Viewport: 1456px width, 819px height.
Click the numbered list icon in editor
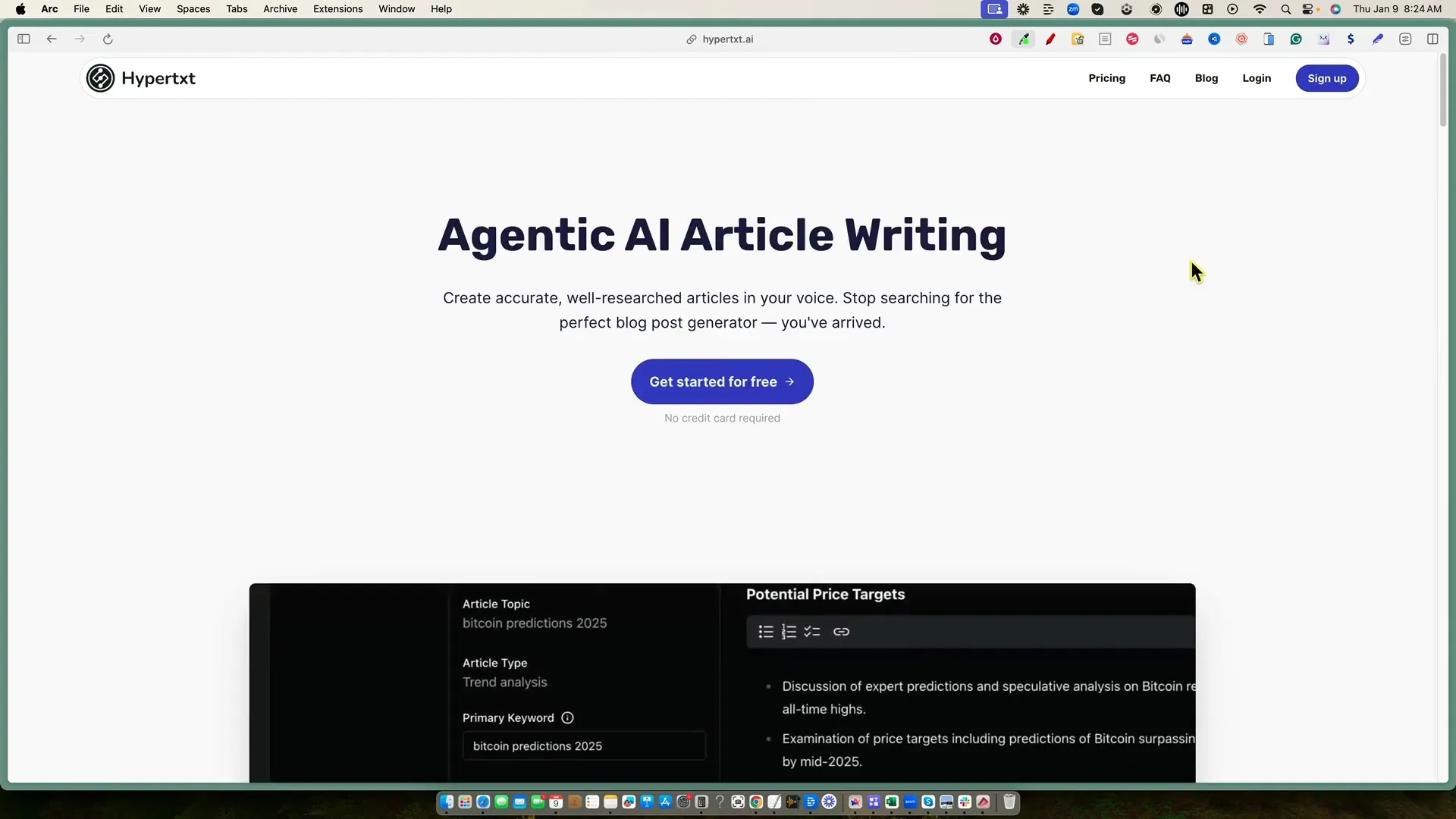pos(789,632)
